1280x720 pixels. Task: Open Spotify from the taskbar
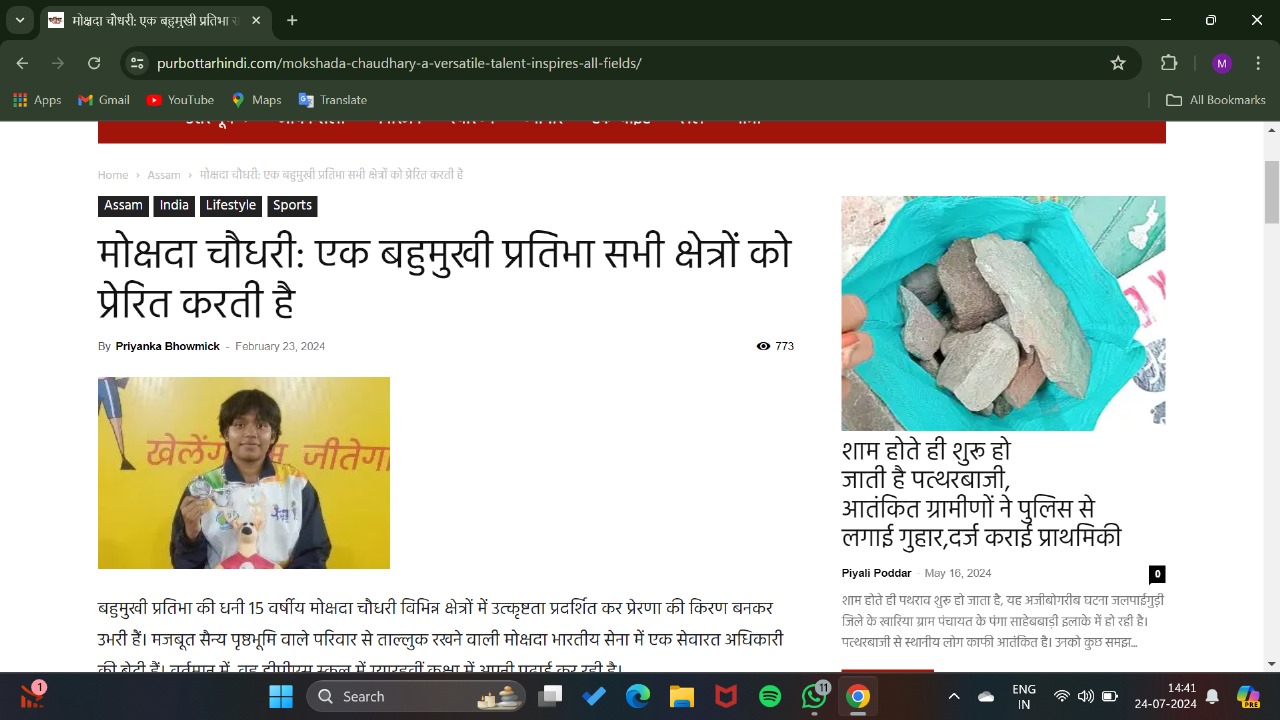pos(770,696)
